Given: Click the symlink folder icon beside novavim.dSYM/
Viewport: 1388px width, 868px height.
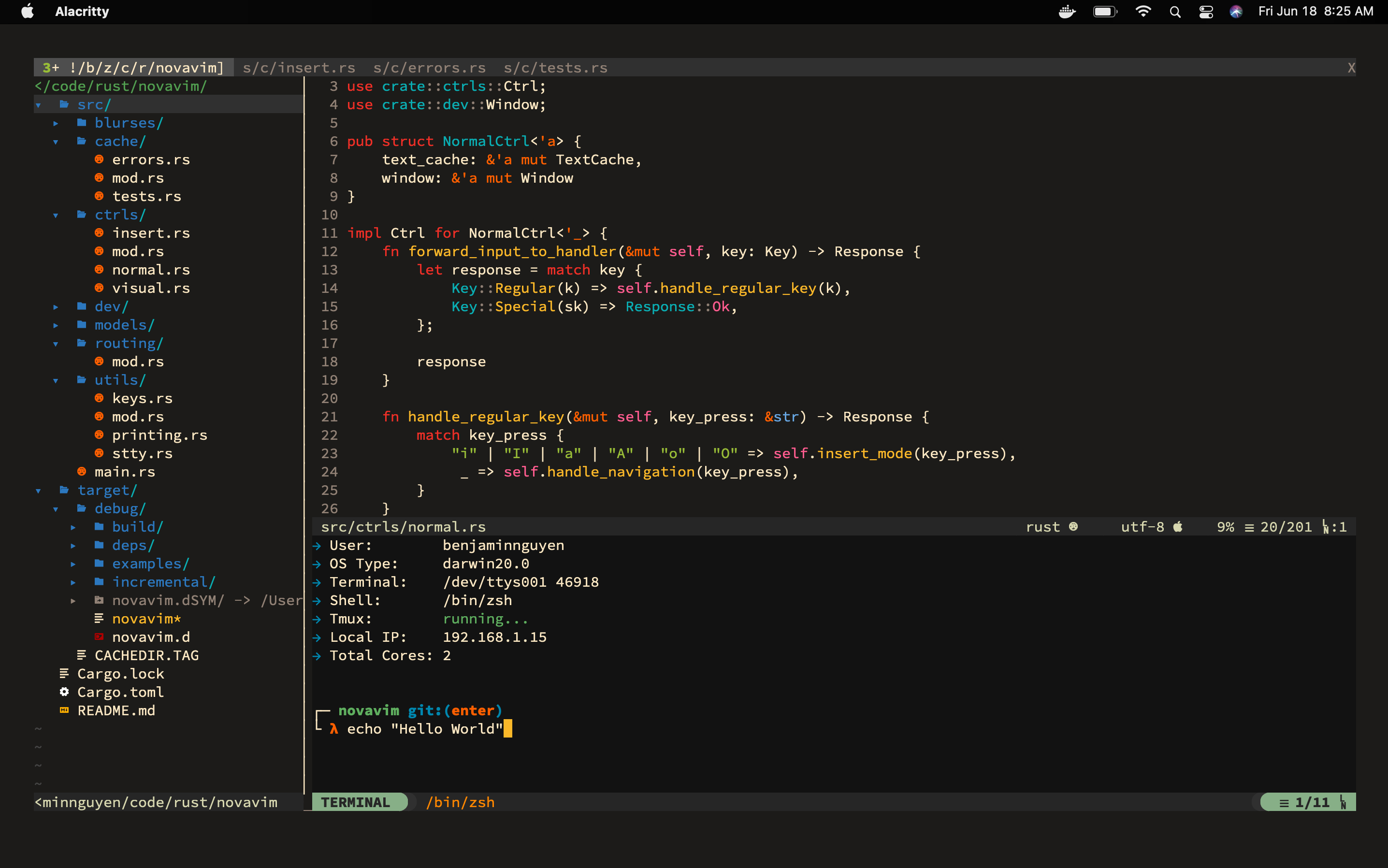Looking at the screenshot, I should [99, 600].
